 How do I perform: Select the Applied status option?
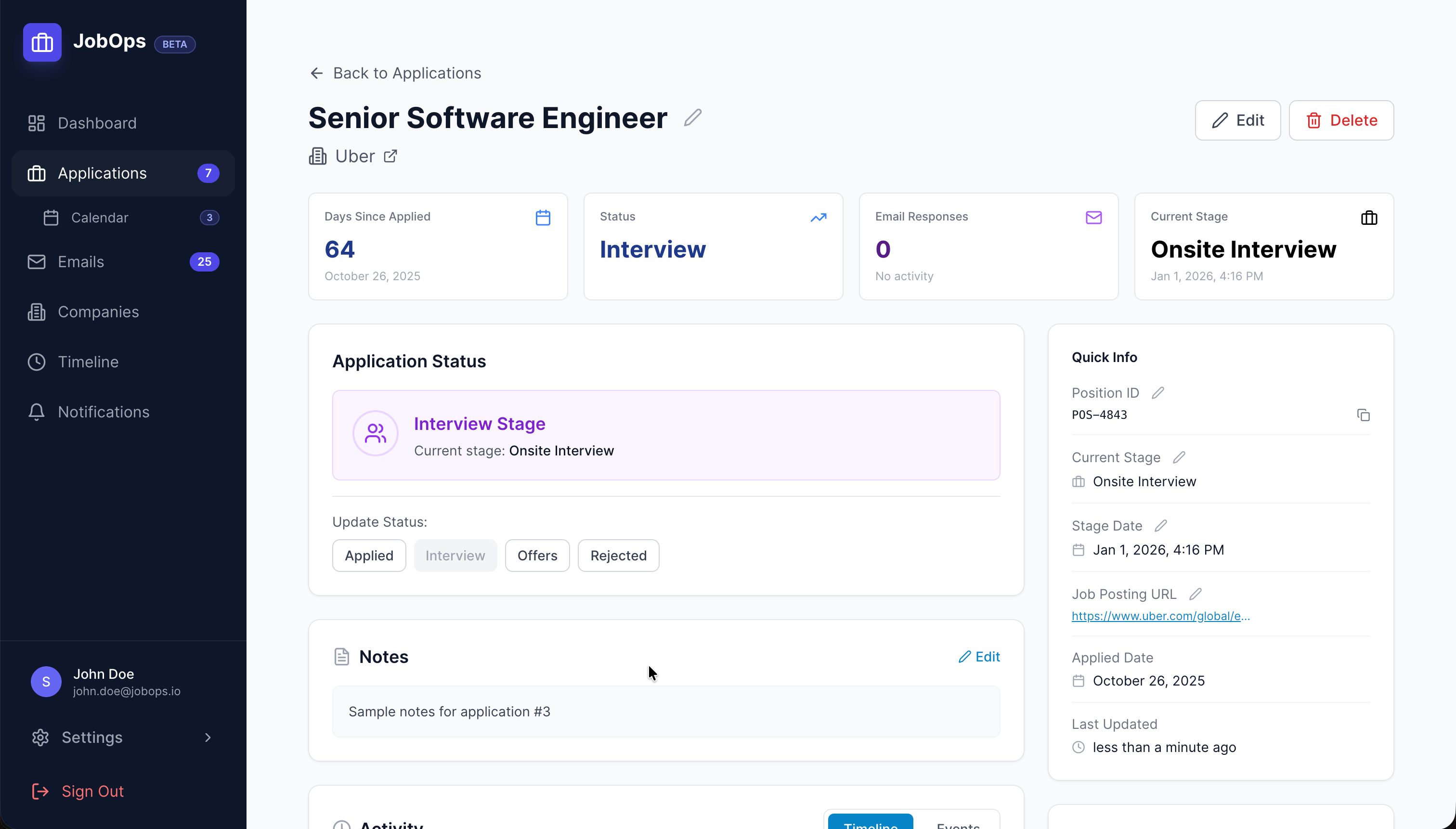click(368, 555)
